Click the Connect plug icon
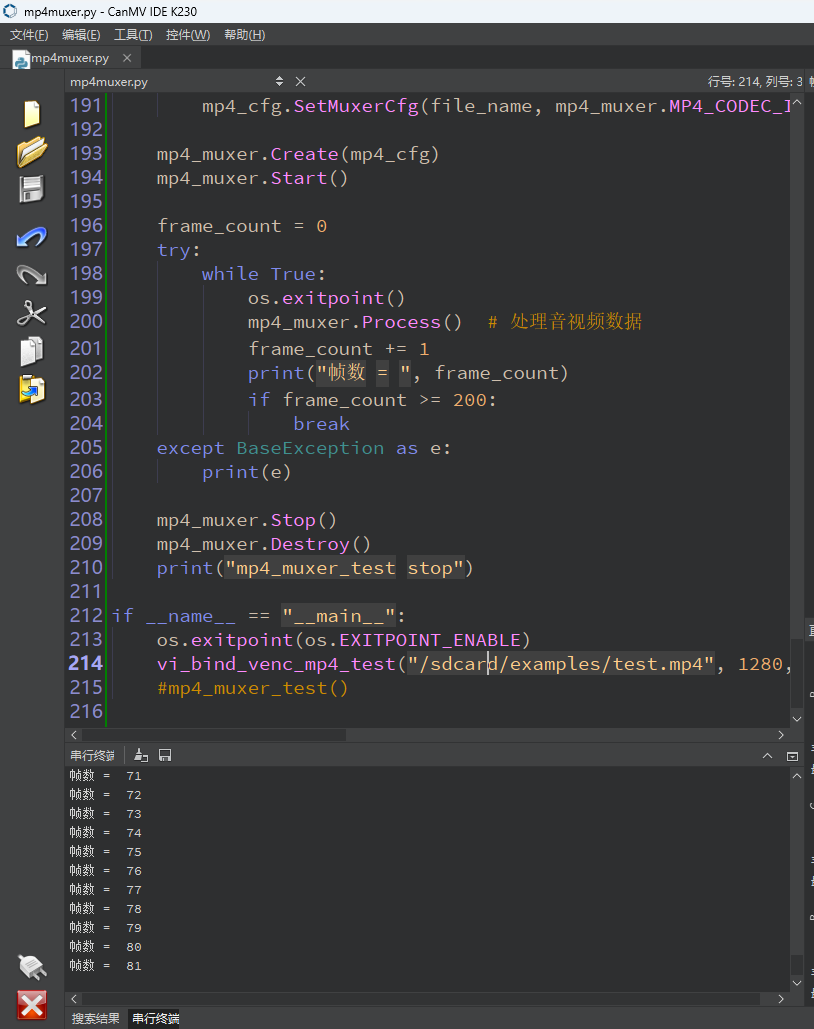The height and width of the screenshot is (1029, 814). pos(32,967)
